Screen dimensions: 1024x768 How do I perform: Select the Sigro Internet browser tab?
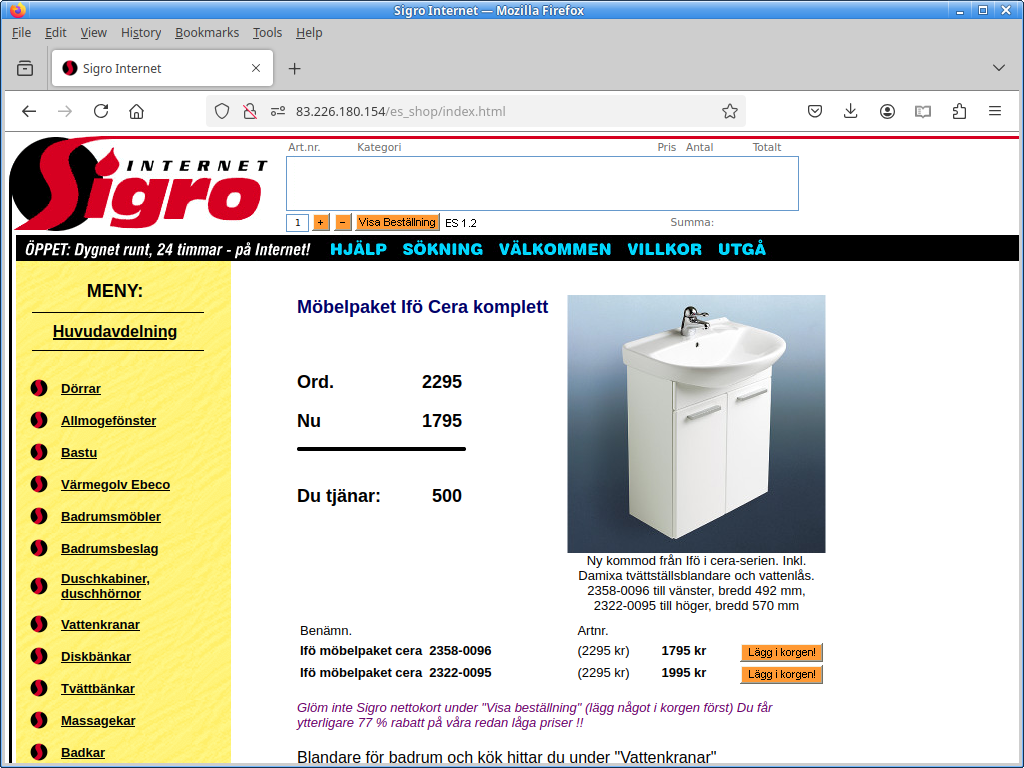point(162,68)
